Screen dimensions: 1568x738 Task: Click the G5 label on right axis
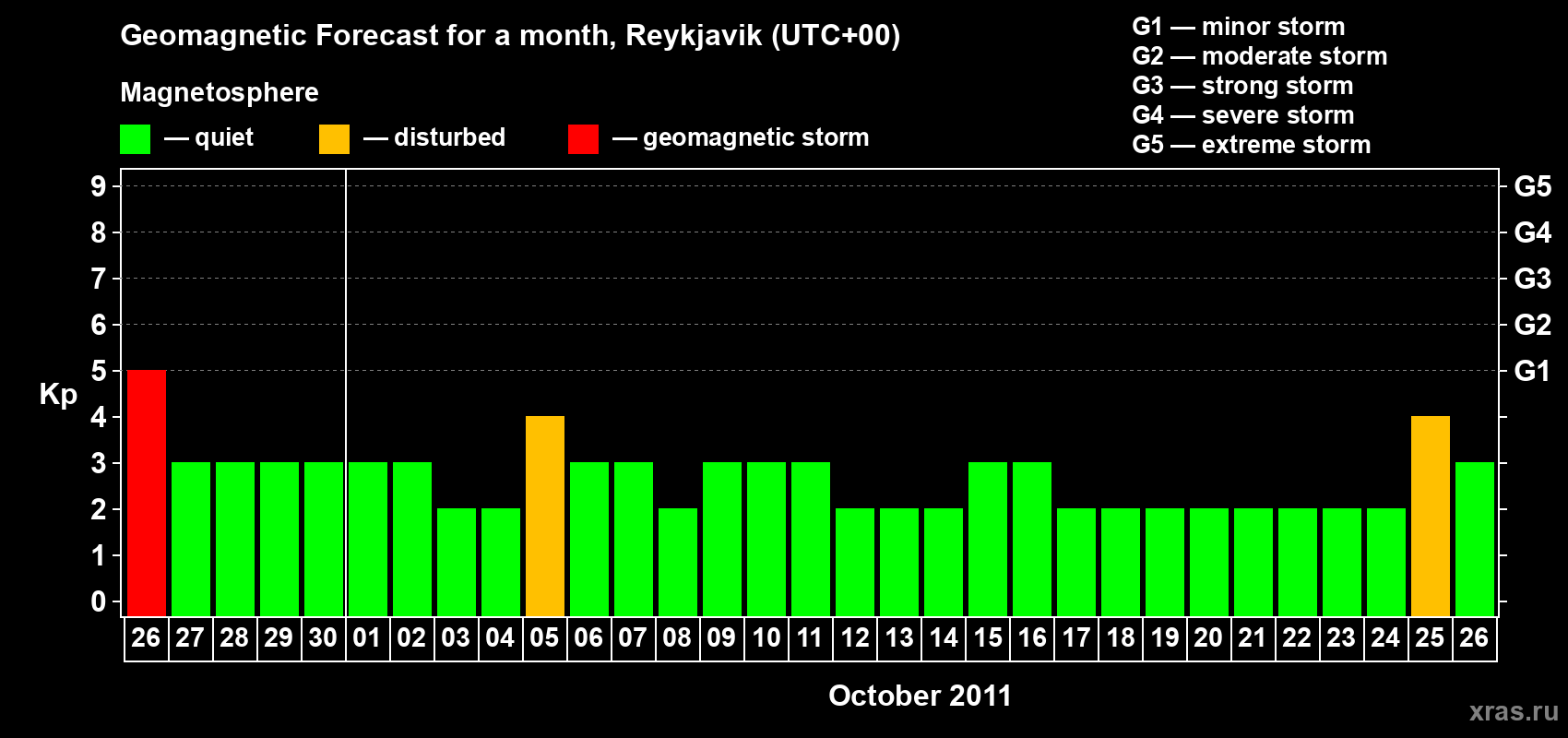[1533, 186]
